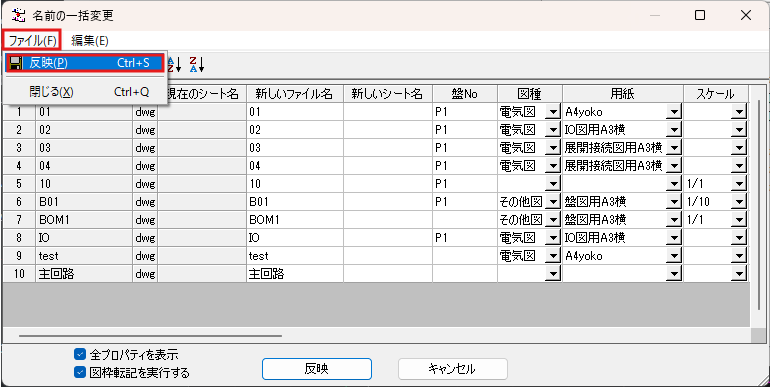Open 用紙 dropdown for row 02 IO図用A3横
Image resolution: width=770 pixels, height=387 pixels.
(674, 130)
